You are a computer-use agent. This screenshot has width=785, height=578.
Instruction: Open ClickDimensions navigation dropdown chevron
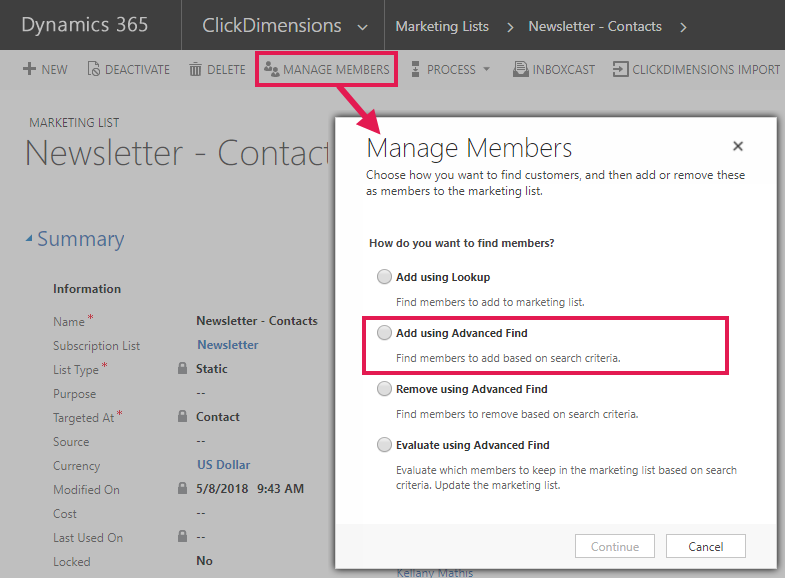tap(362, 27)
